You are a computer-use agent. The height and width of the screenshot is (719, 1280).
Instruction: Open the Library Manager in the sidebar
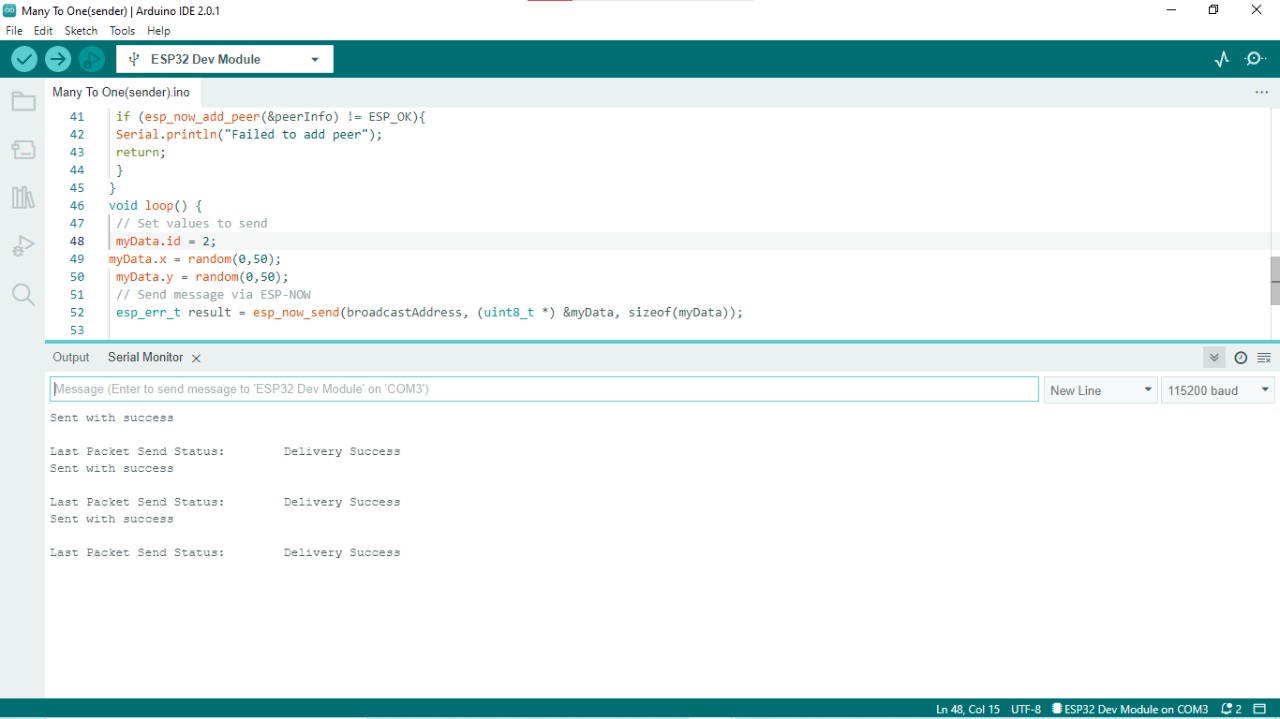coord(23,197)
